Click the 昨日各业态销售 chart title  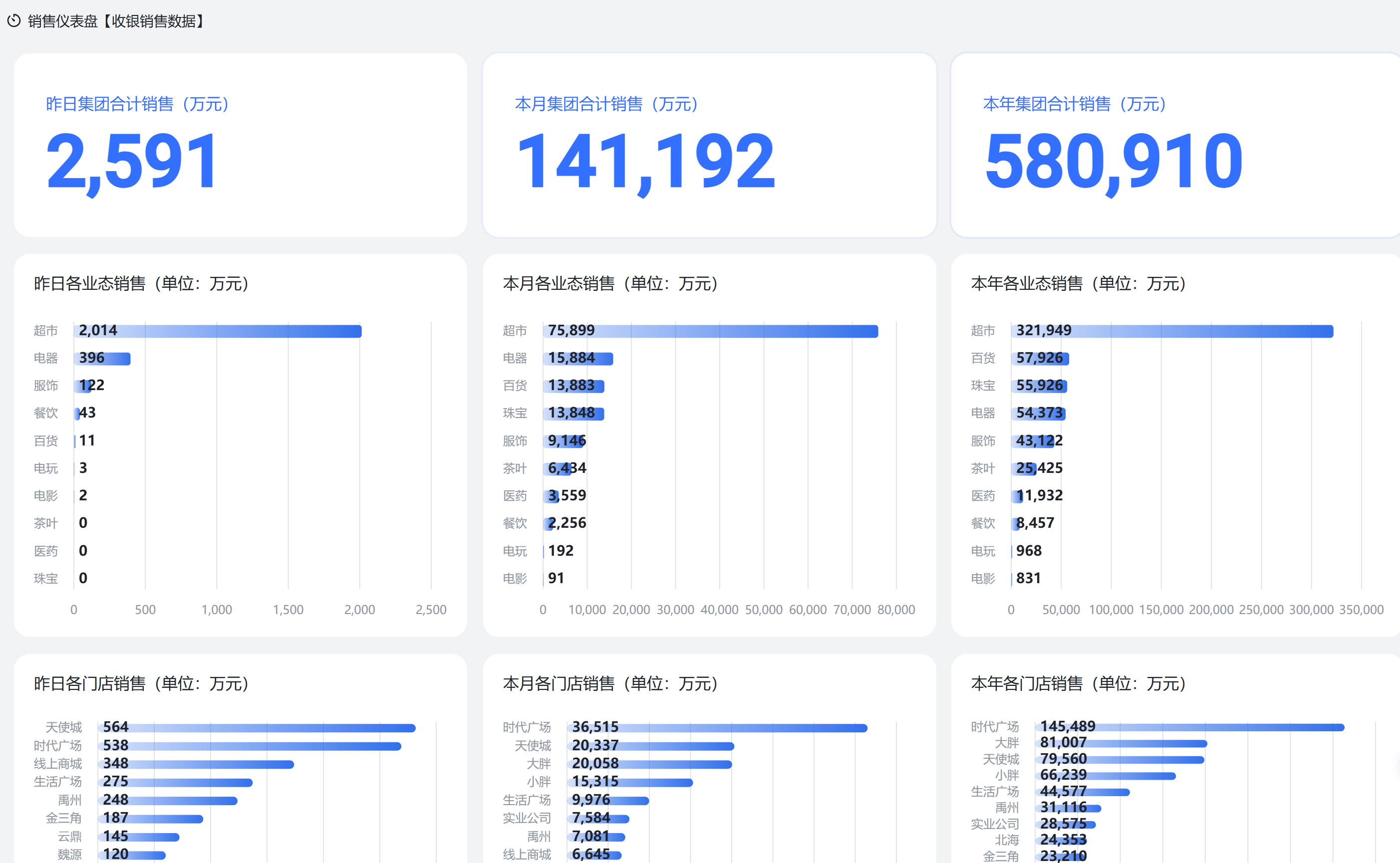tap(141, 283)
